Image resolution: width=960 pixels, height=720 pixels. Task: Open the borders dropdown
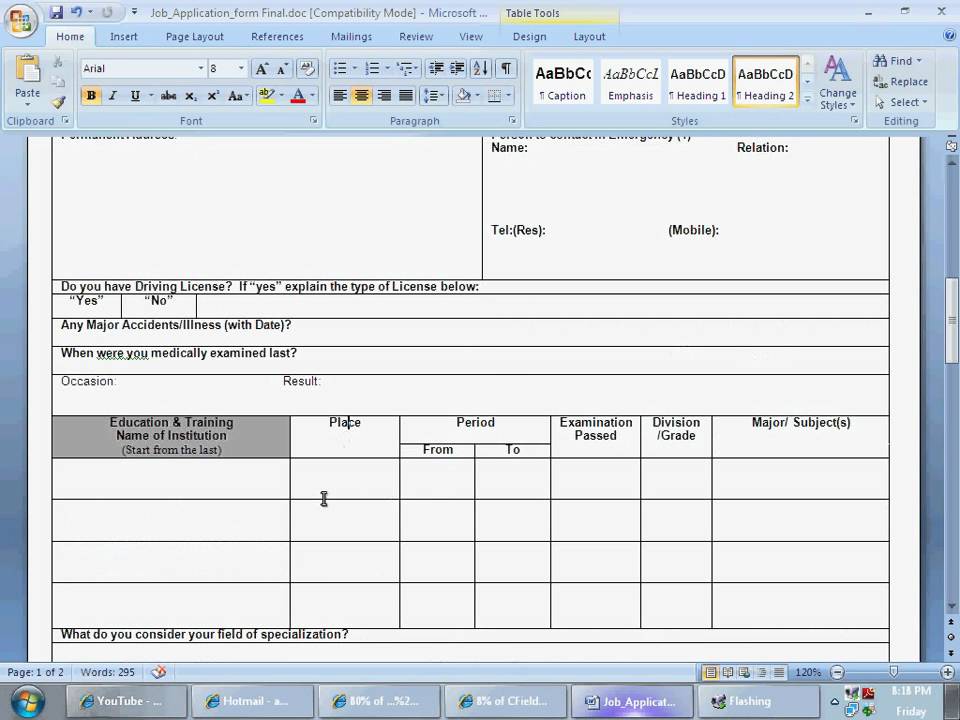(508, 96)
